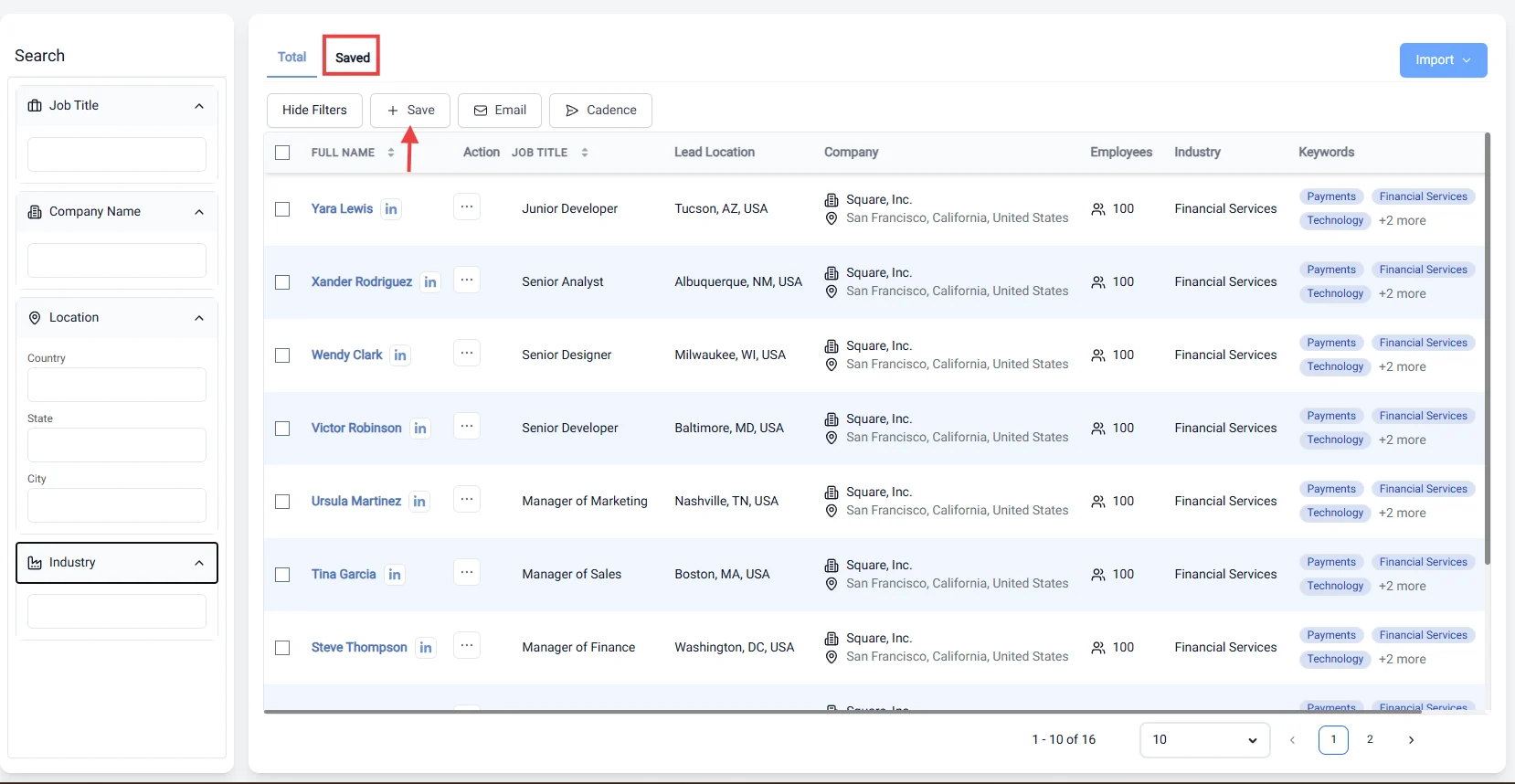The height and width of the screenshot is (784, 1515).
Task: Open action menu for Steve Thompson
Action: click(467, 645)
